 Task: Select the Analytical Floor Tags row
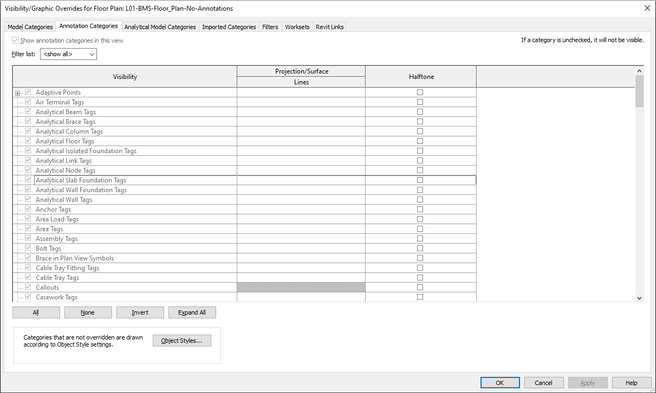point(244,141)
